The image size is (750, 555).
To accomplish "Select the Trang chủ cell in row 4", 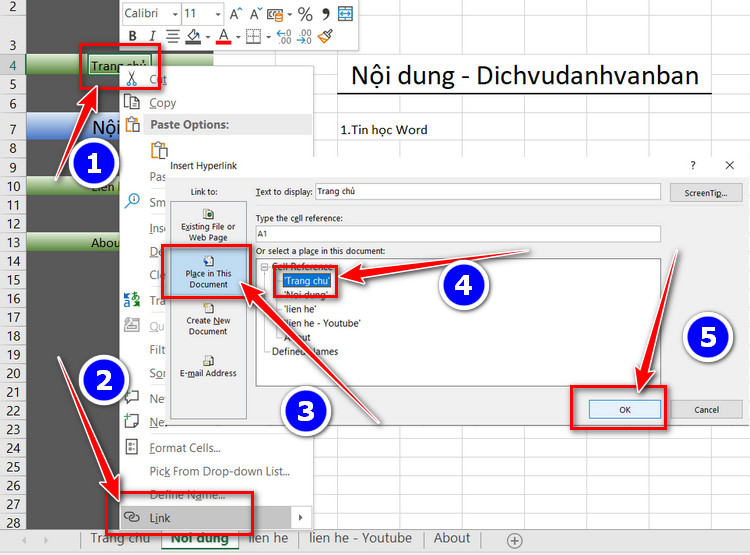I will coord(120,65).
